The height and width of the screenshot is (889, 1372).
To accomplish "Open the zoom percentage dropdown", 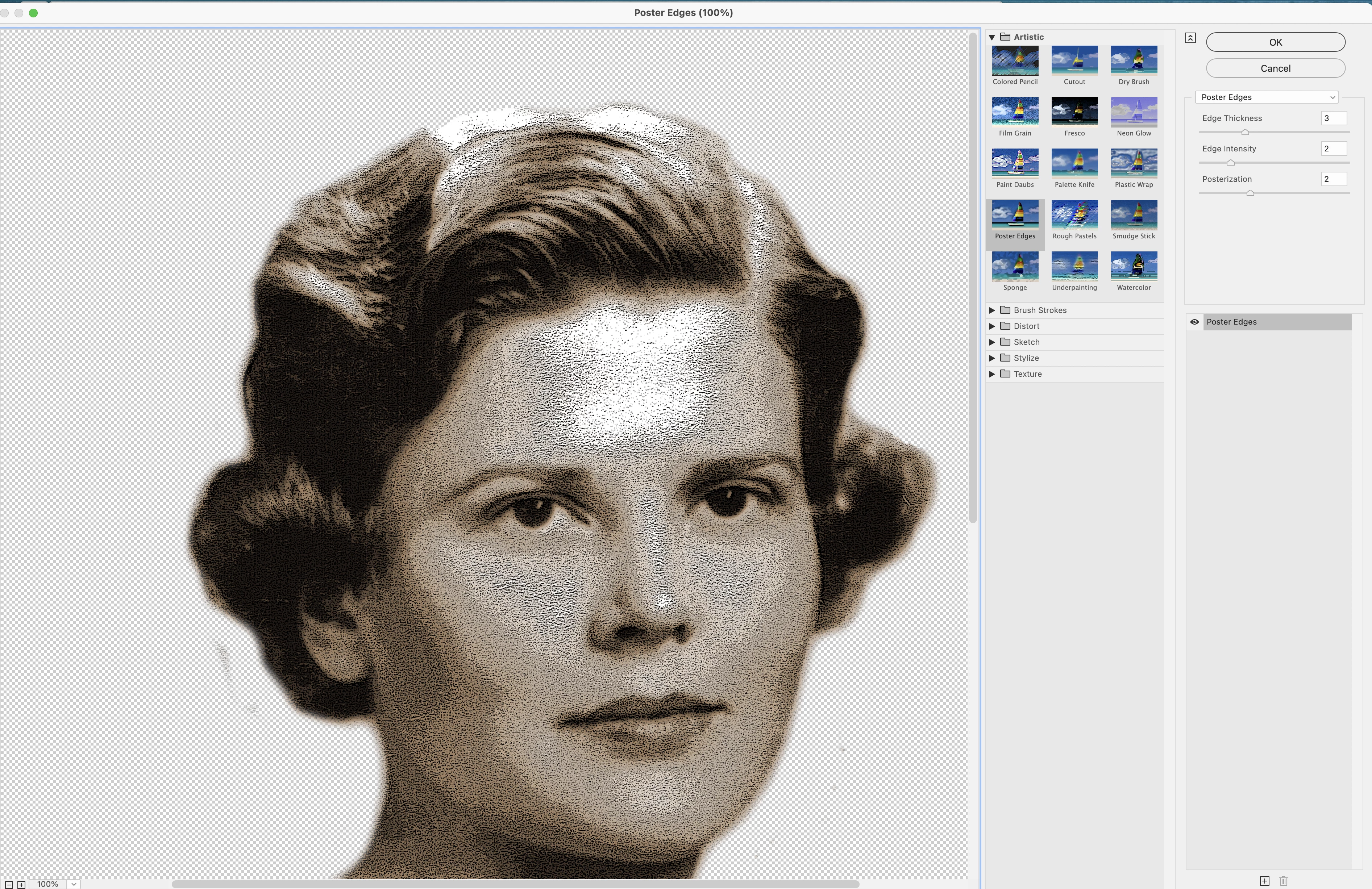I will coord(74,884).
